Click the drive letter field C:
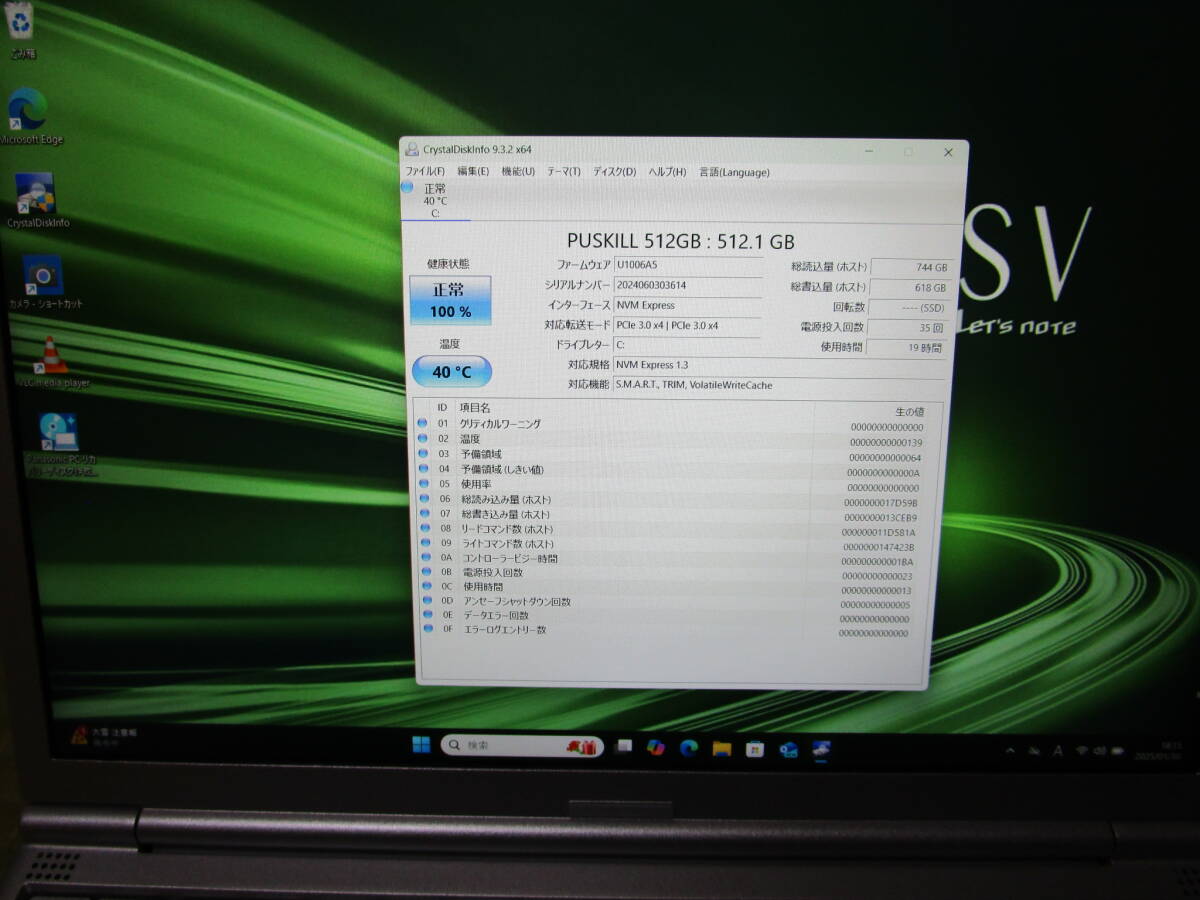Image resolution: width=1200 pixels, height=900 pixels. 688,345
